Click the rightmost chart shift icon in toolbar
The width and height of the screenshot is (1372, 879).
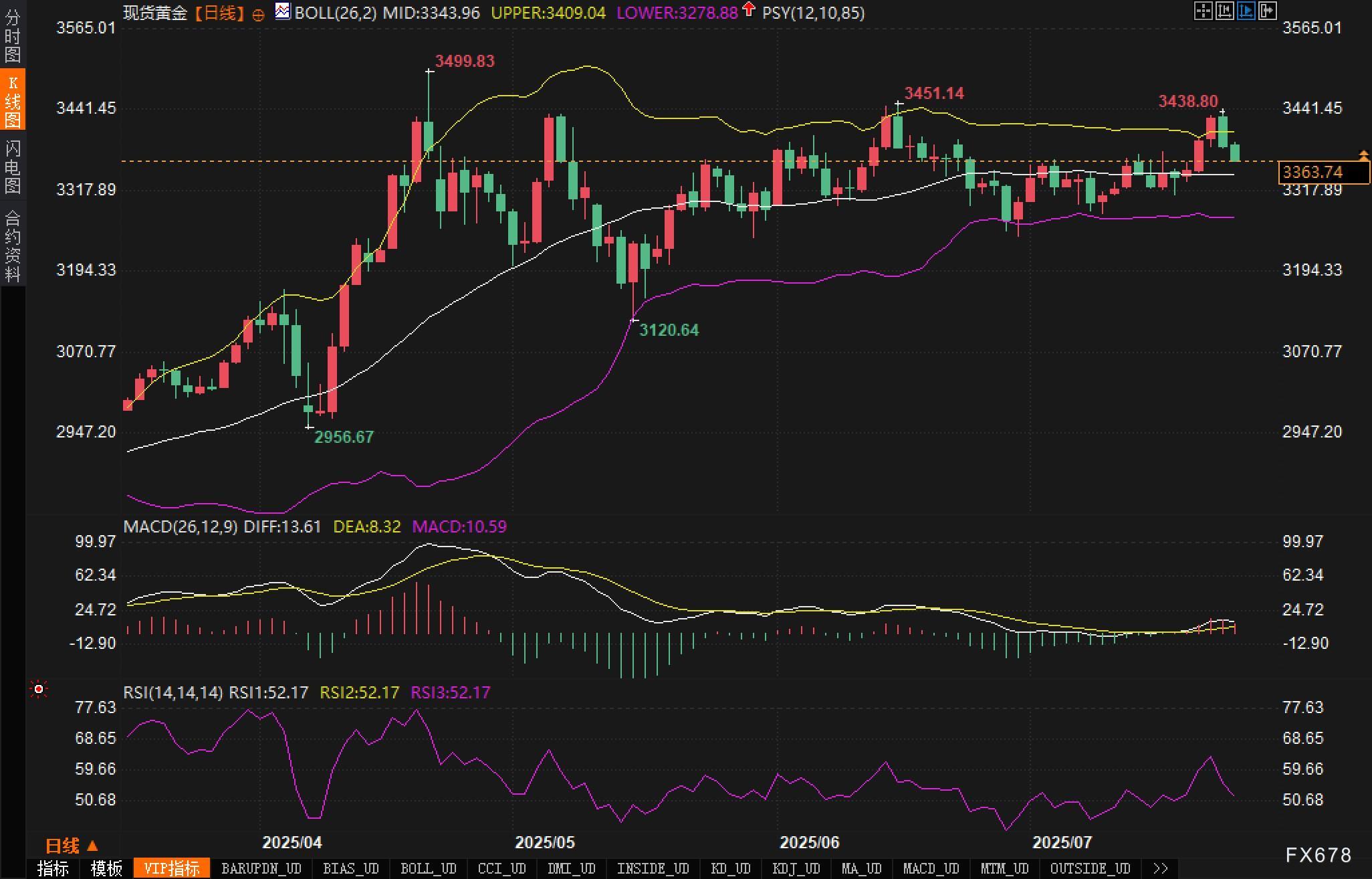(1267, 11)
